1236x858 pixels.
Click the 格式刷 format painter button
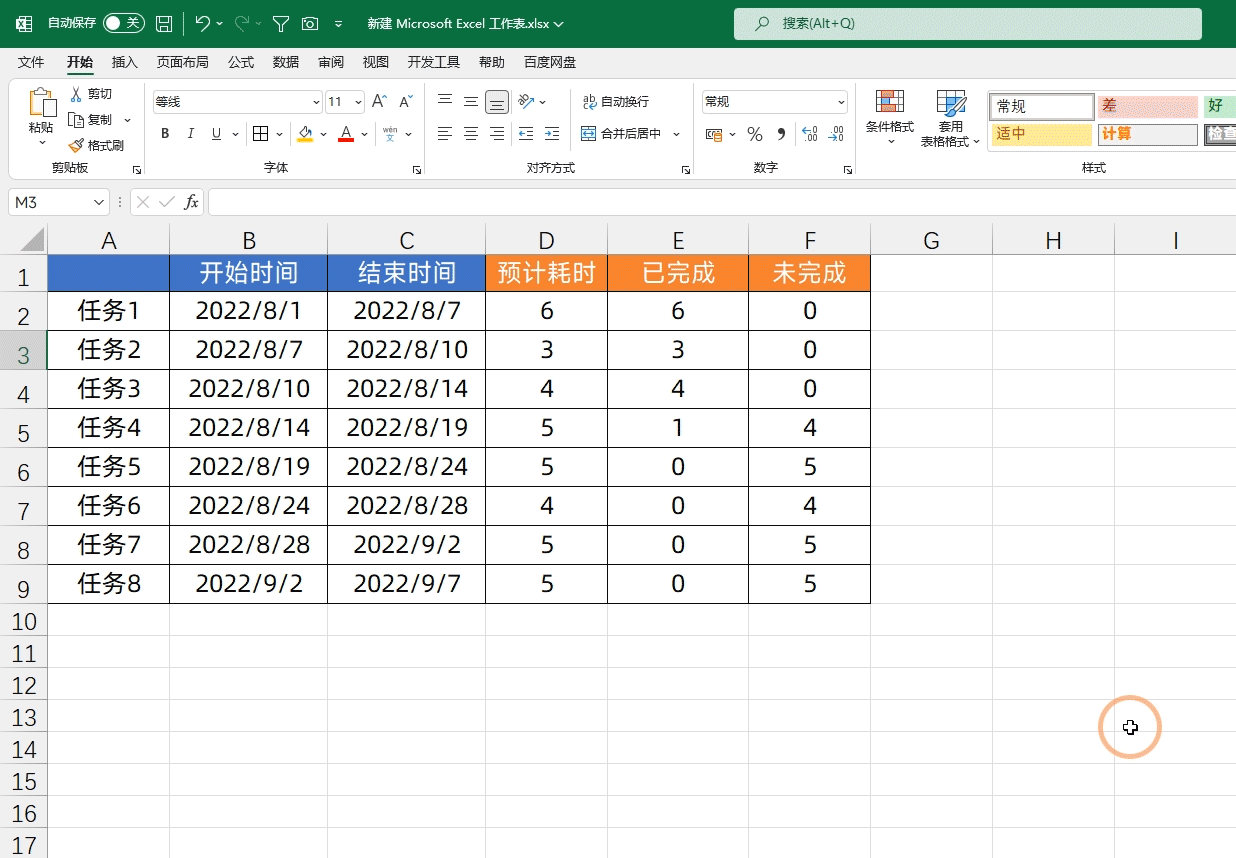[x=96, y=146]
